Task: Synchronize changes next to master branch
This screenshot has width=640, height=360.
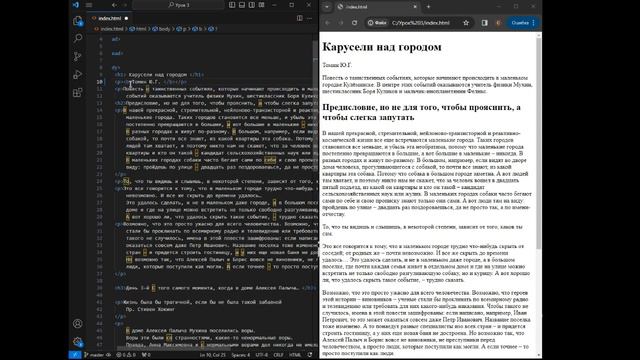Action: click(x=109, y=355)
